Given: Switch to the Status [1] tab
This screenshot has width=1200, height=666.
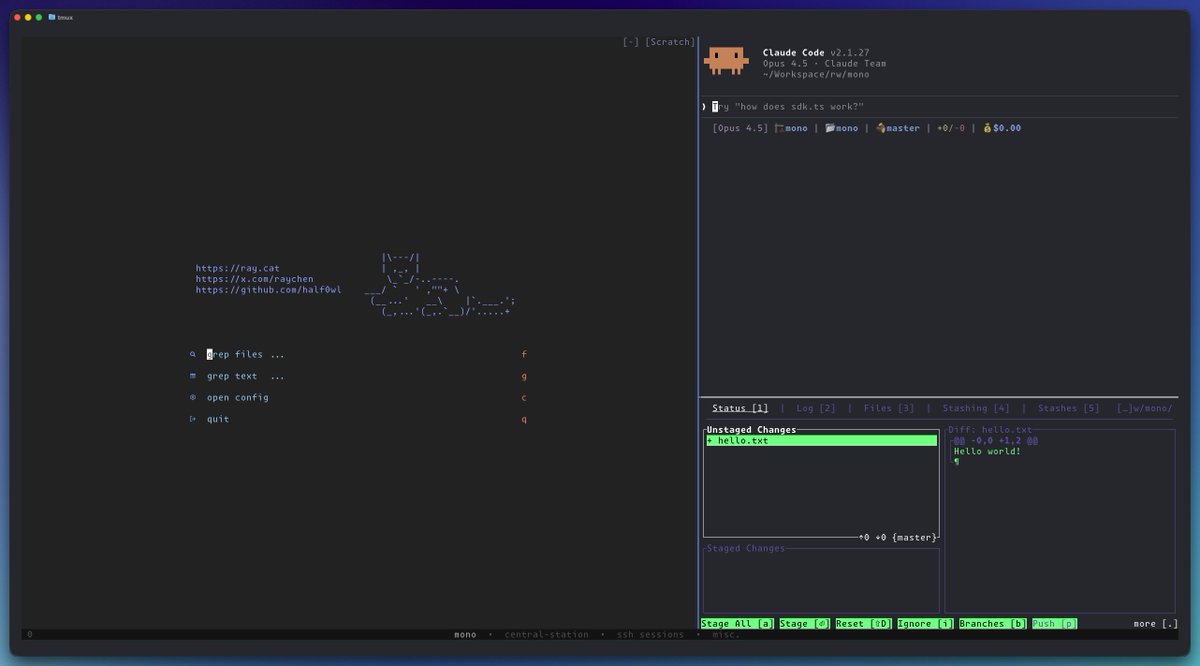Looking at the screenshot, I should pyautogui.click(x=740, y=408).
